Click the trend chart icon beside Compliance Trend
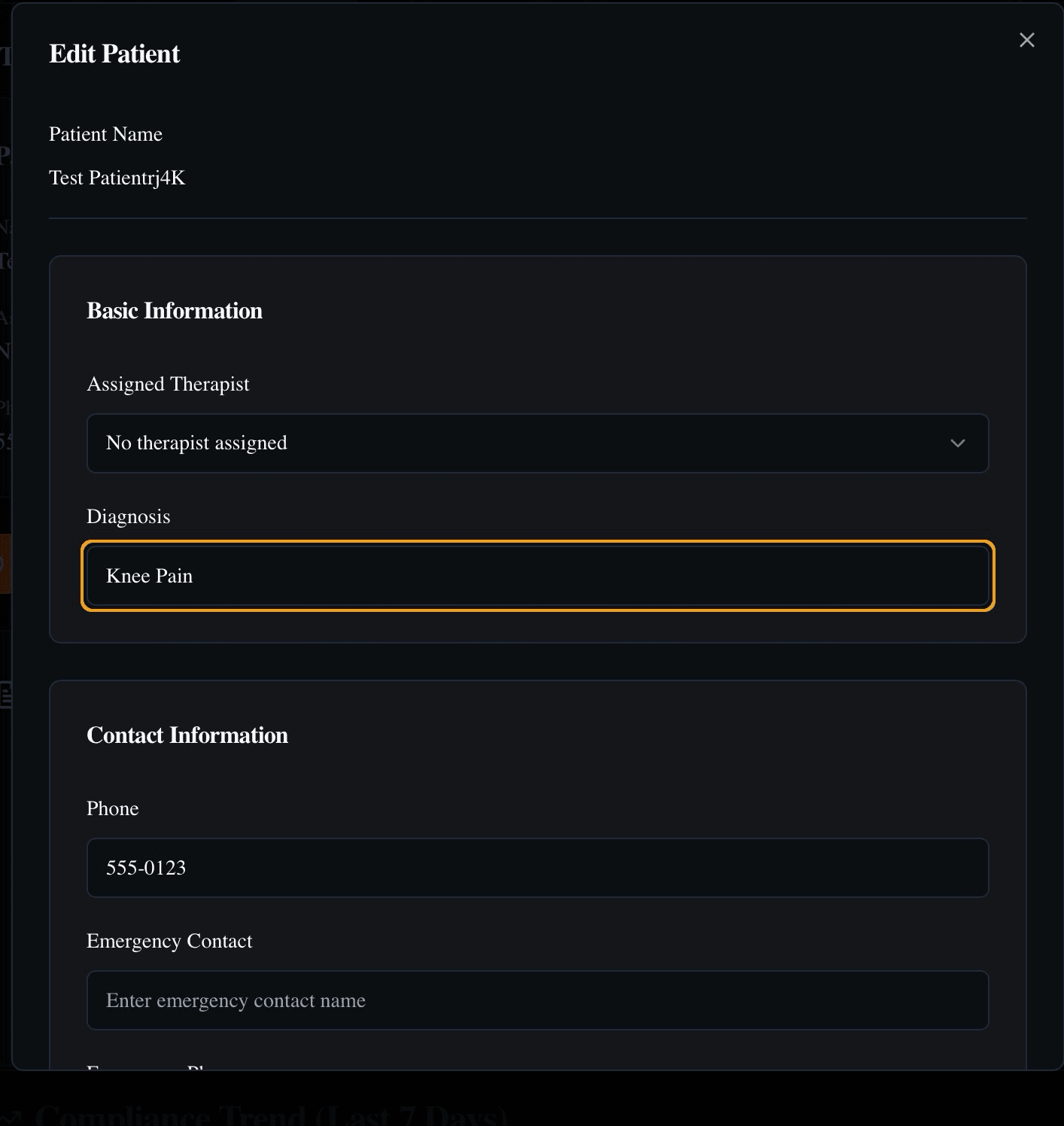1064x1126 pixels. (x=11, y=1115)
